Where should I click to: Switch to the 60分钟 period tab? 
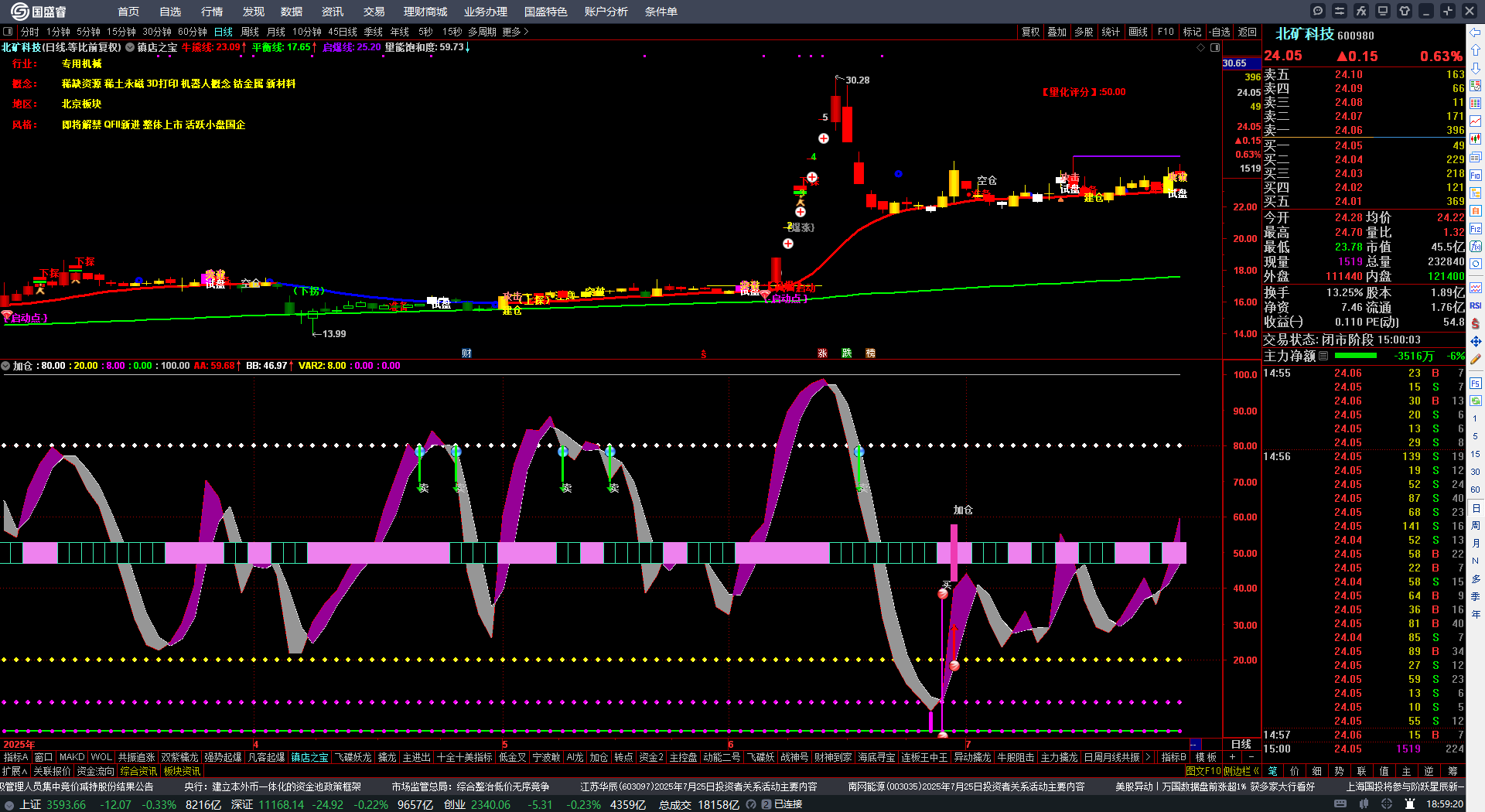(x=193, y=32)
